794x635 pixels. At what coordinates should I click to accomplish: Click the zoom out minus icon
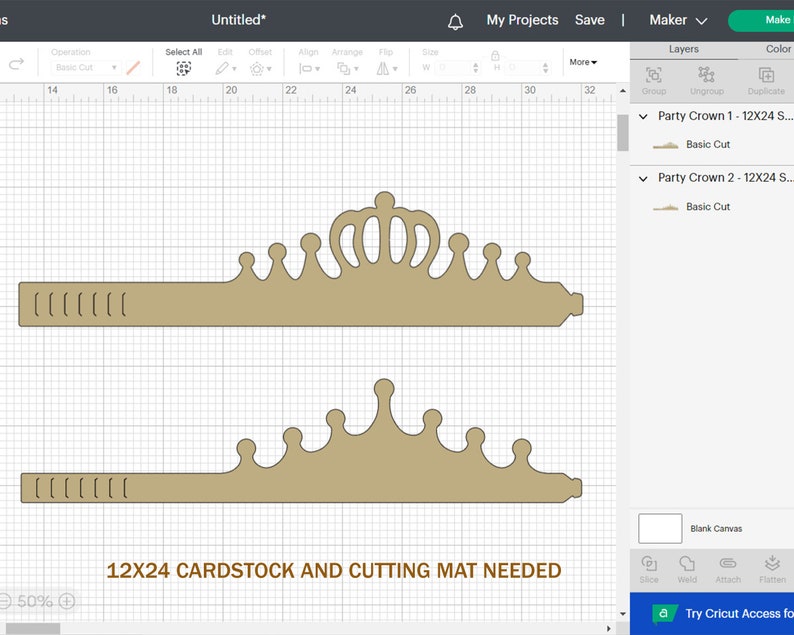[5, 601]
